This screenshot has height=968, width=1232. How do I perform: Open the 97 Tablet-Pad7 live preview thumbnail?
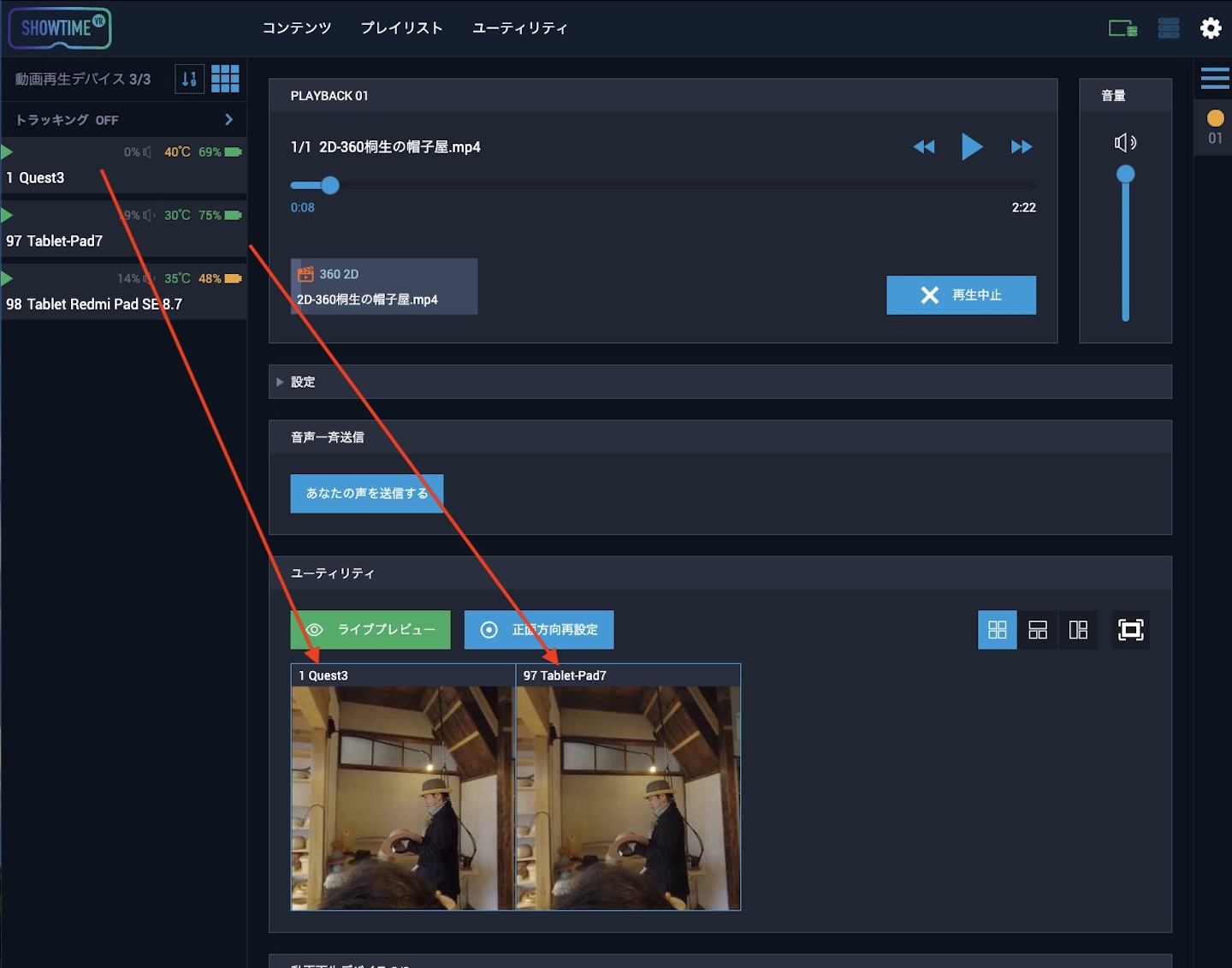click(628, 787)
